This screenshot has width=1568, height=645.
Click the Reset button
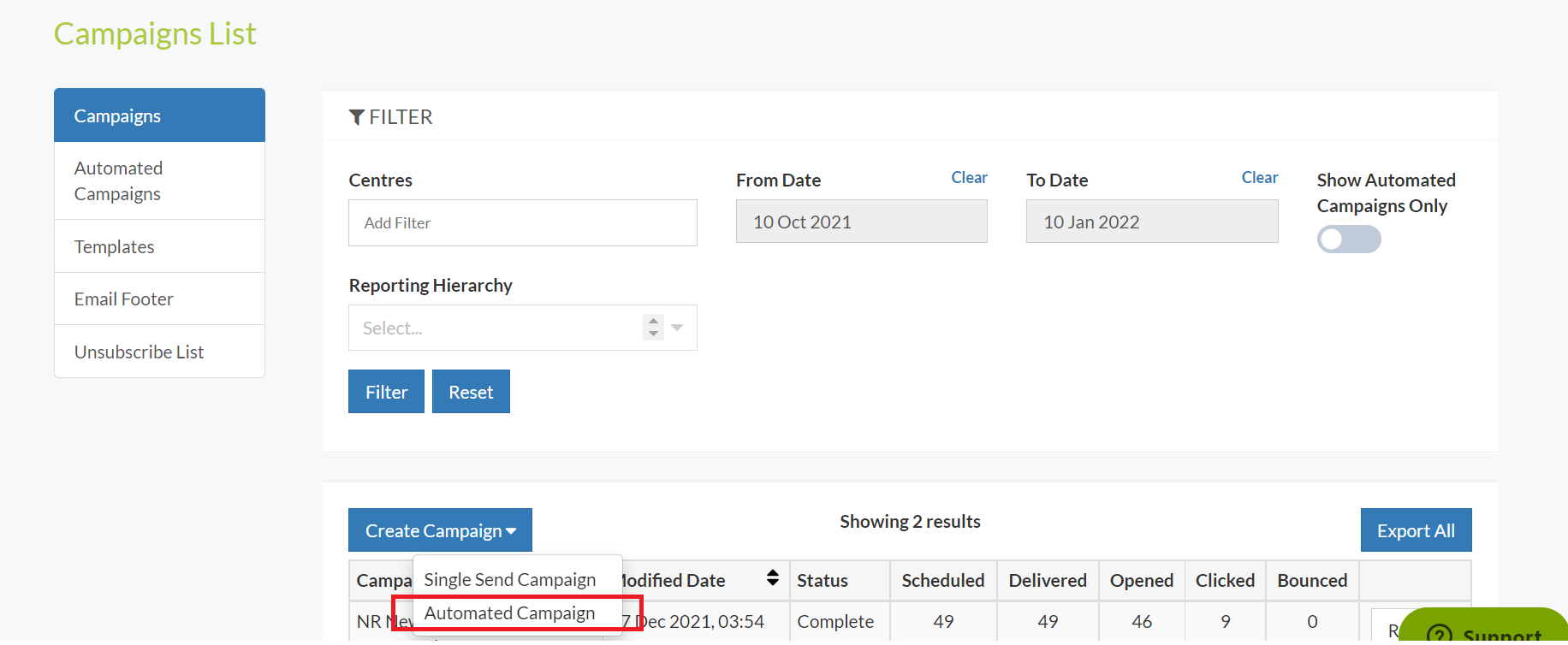[x=471, y=392]
